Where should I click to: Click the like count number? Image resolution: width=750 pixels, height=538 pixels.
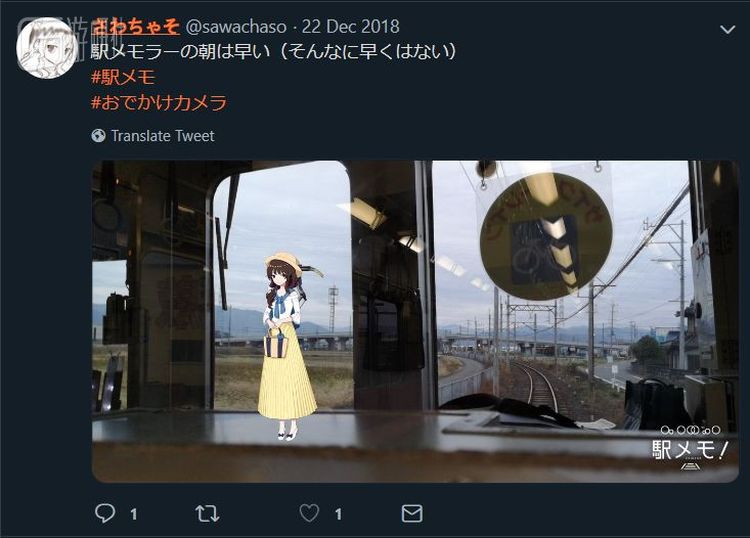[338, 515]
